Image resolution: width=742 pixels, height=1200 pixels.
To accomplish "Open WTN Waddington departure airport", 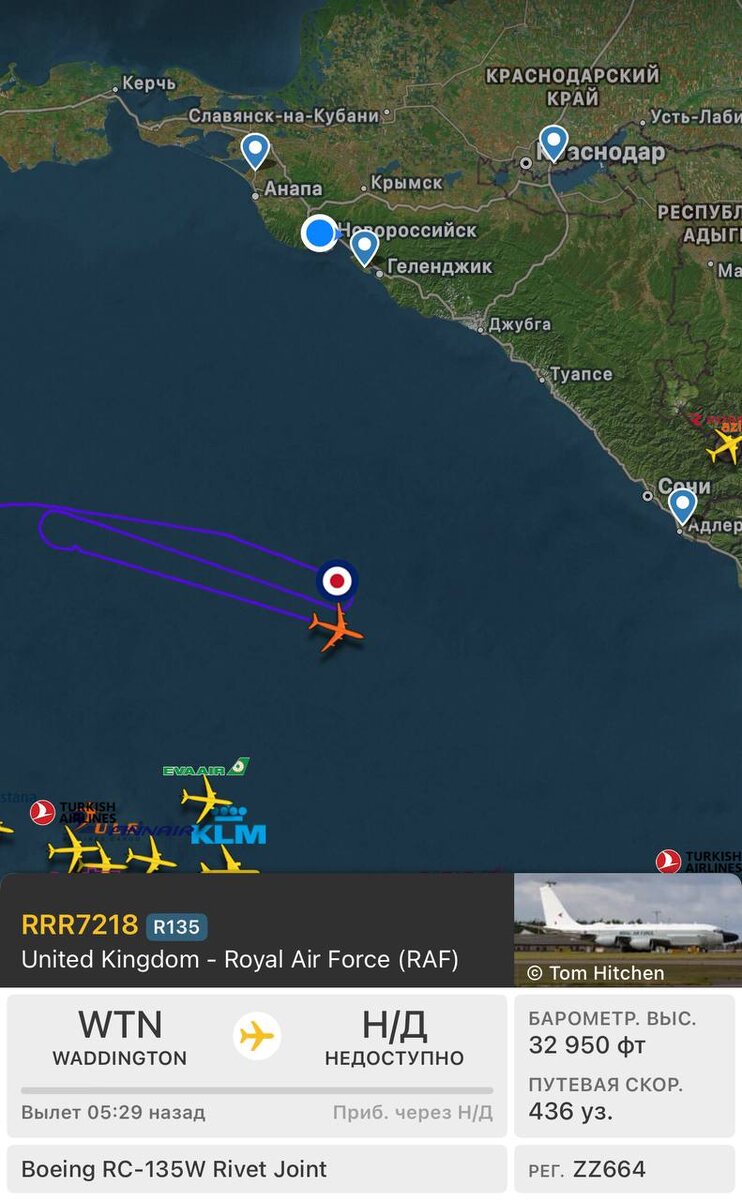I will 120,1037.
